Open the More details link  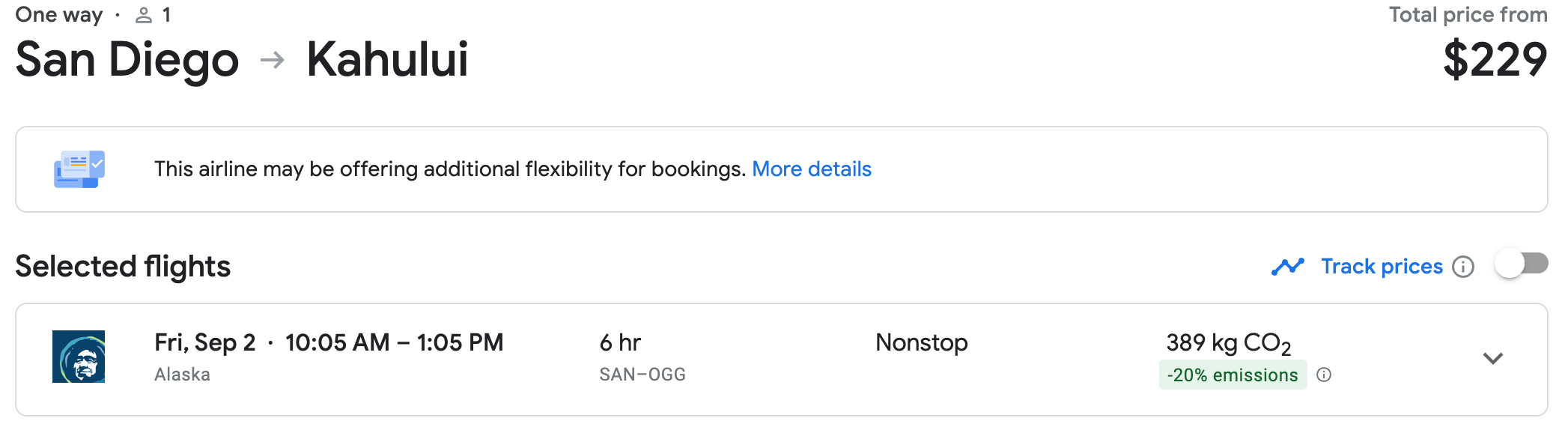[x=812, y=169]
